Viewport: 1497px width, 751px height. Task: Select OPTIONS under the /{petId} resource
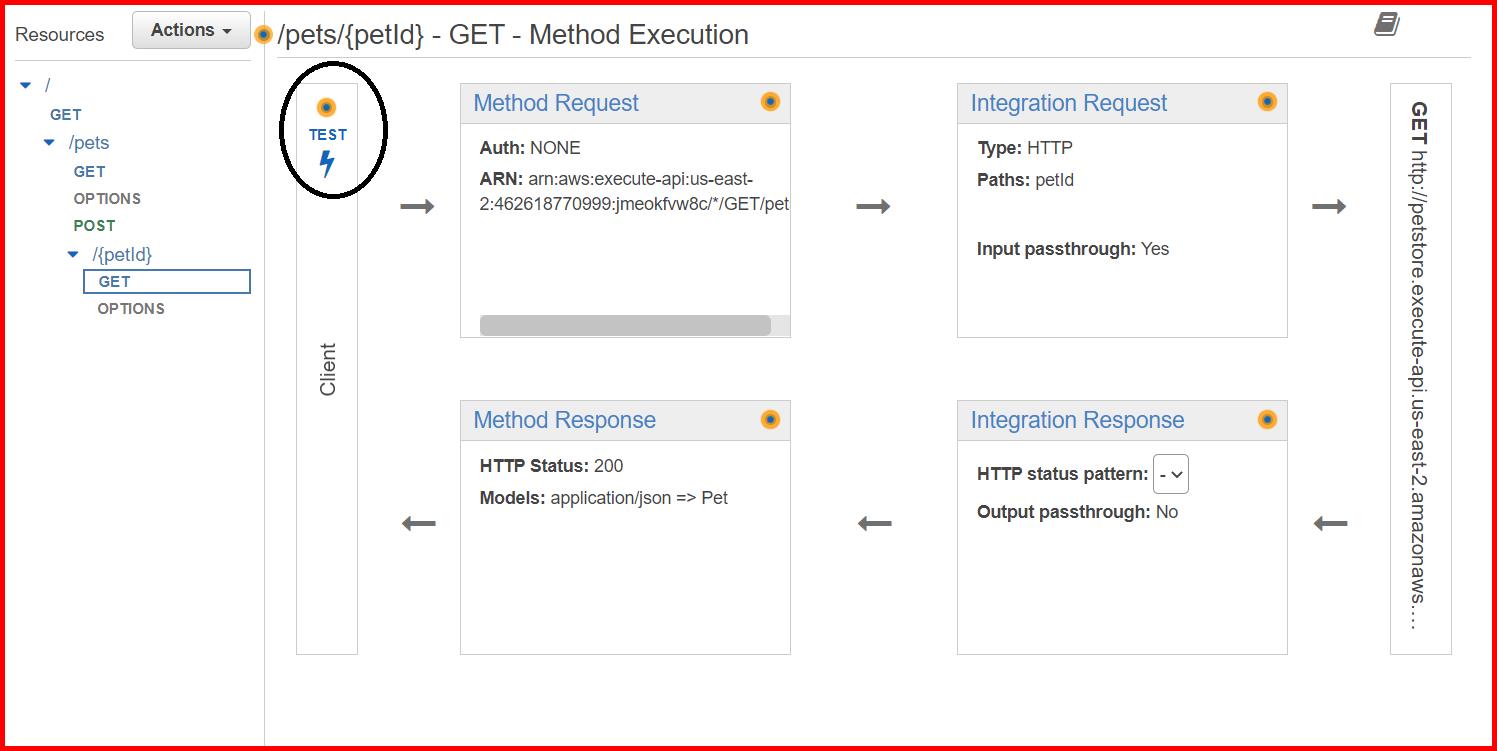130,308
